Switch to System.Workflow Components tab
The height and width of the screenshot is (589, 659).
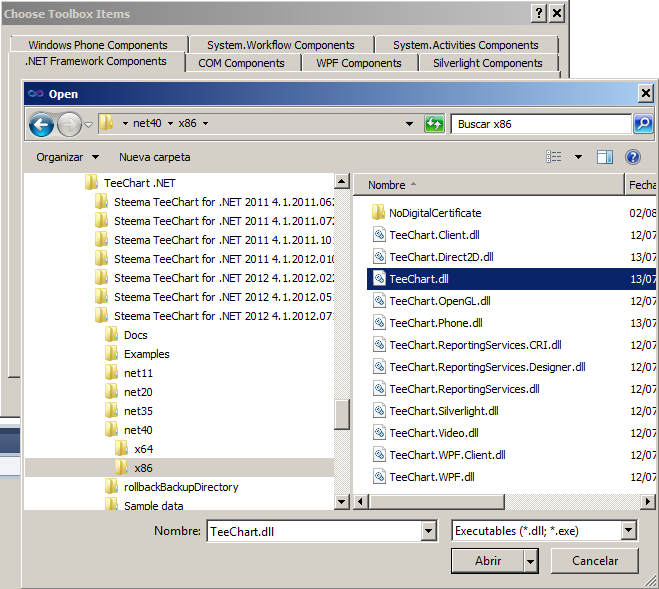click(281, 45)
